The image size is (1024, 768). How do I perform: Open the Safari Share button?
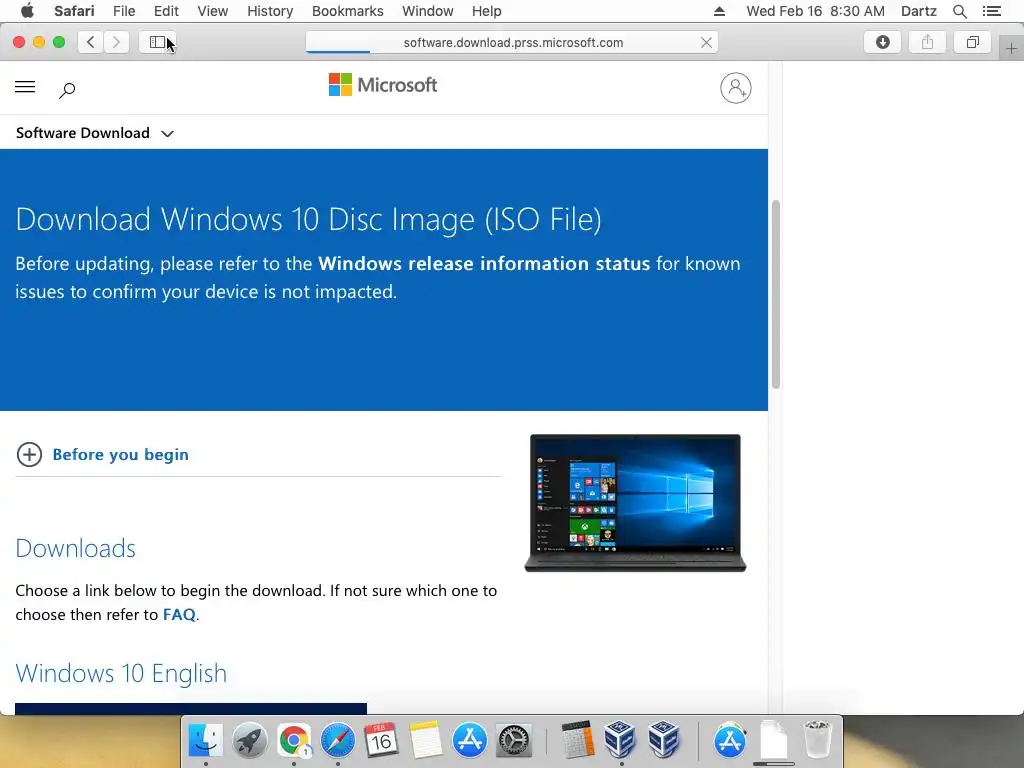(927, 42)
